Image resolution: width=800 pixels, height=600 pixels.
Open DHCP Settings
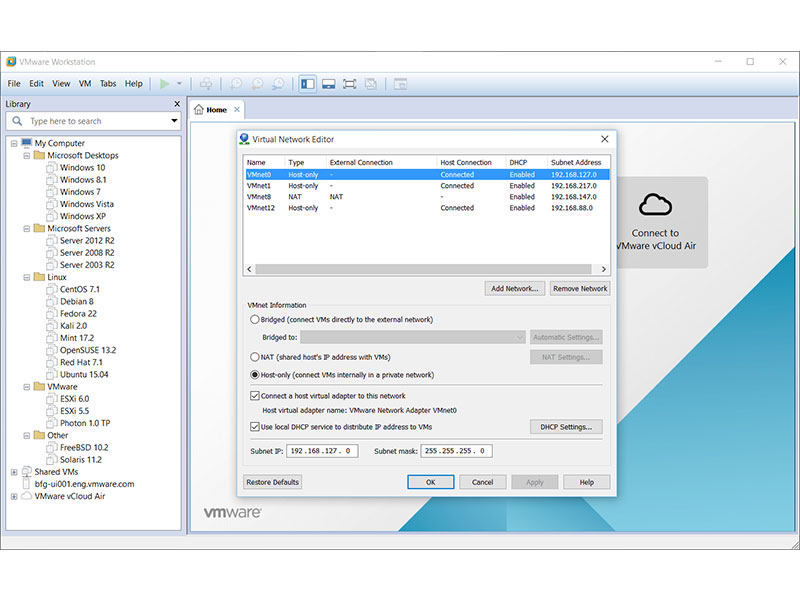pos(566,427)
